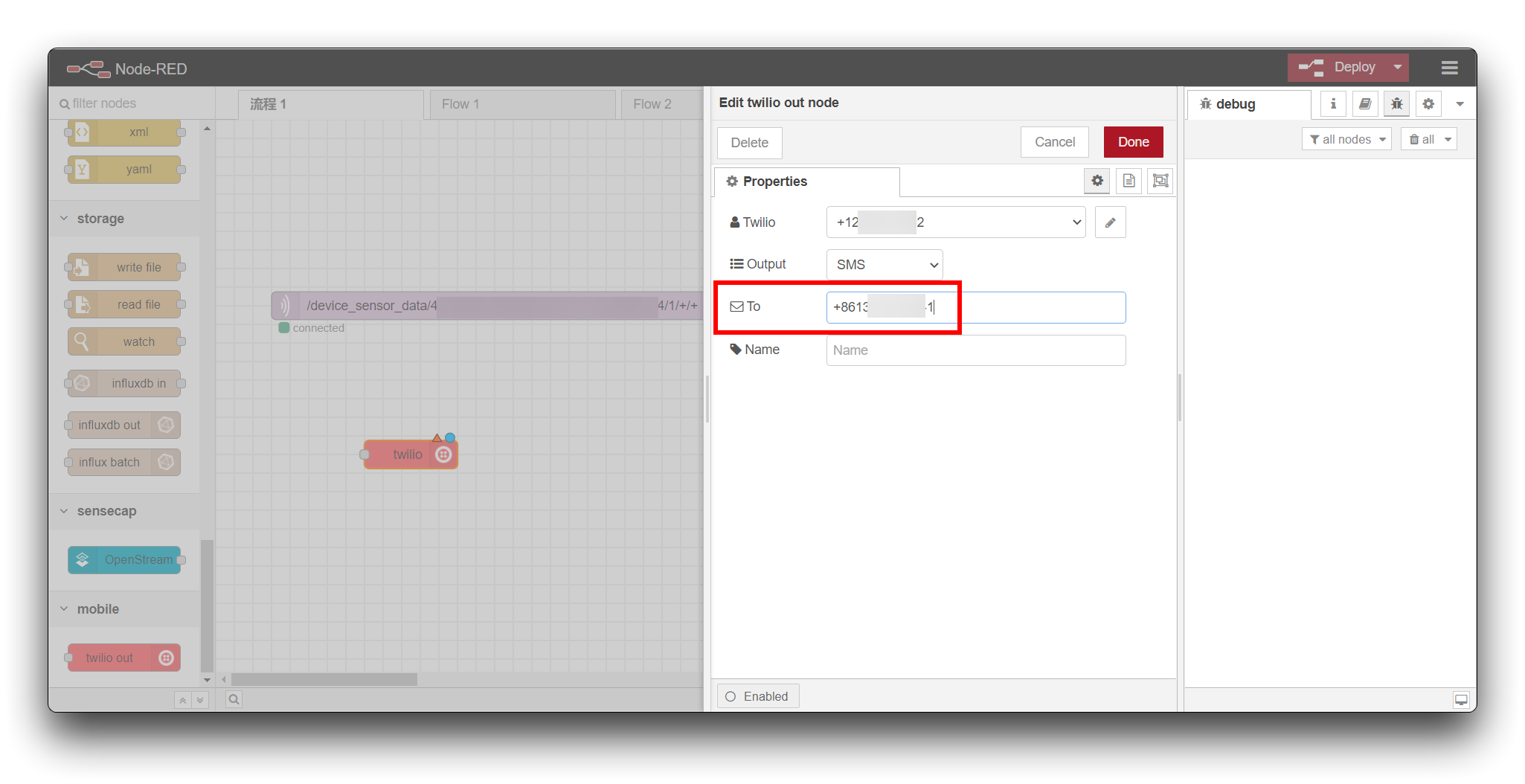This screenshot has width=1525, height=784.
Task: Switch to the Flow 1 tab
Action: pyautogui.click(x=522, y=104)
